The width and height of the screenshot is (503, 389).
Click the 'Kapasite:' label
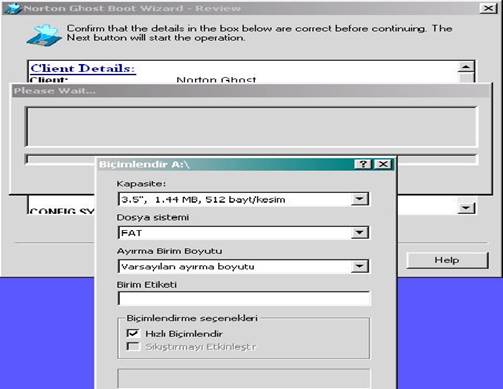click(x=141, y=184)
